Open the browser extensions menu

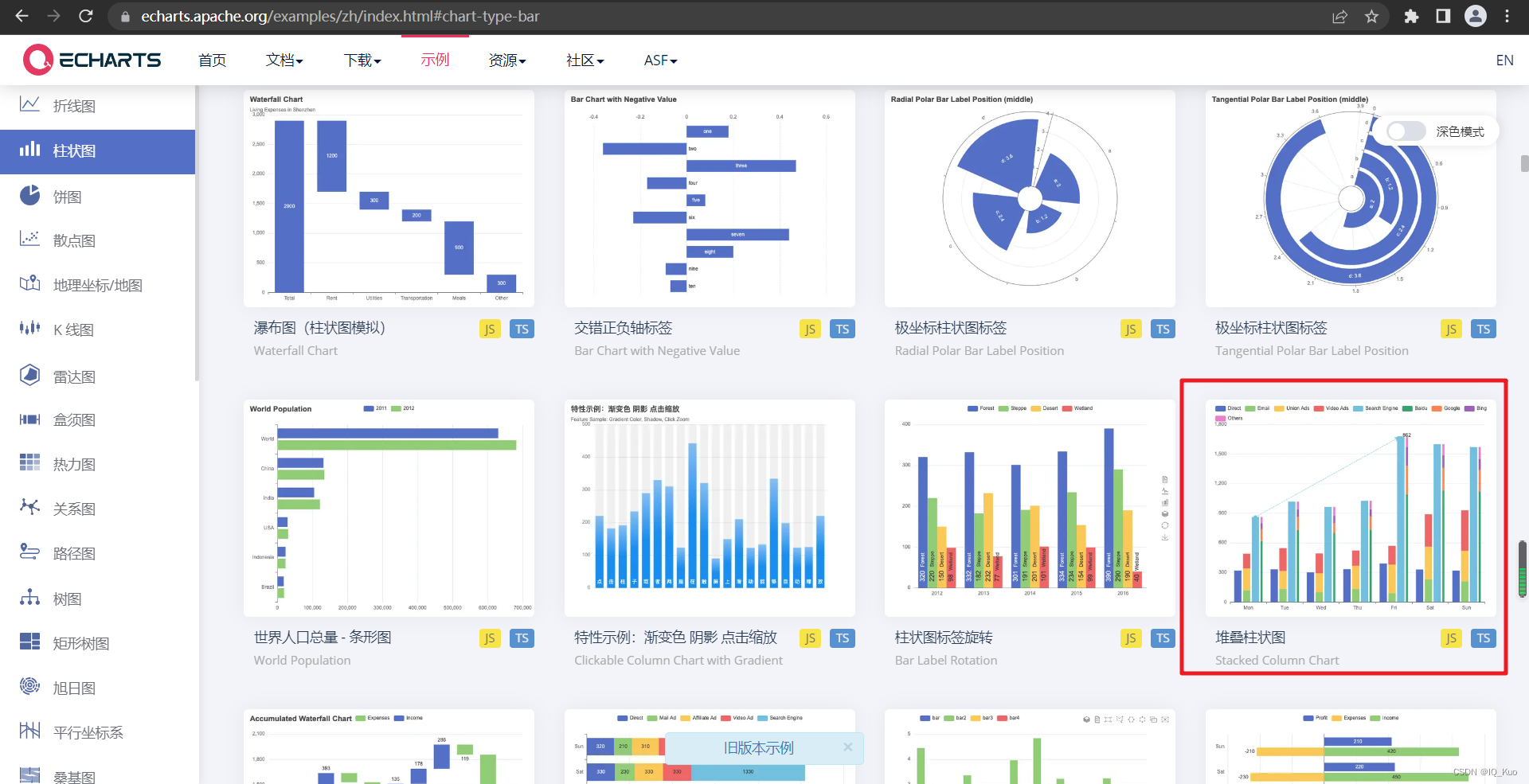[x=1411, y=16]
